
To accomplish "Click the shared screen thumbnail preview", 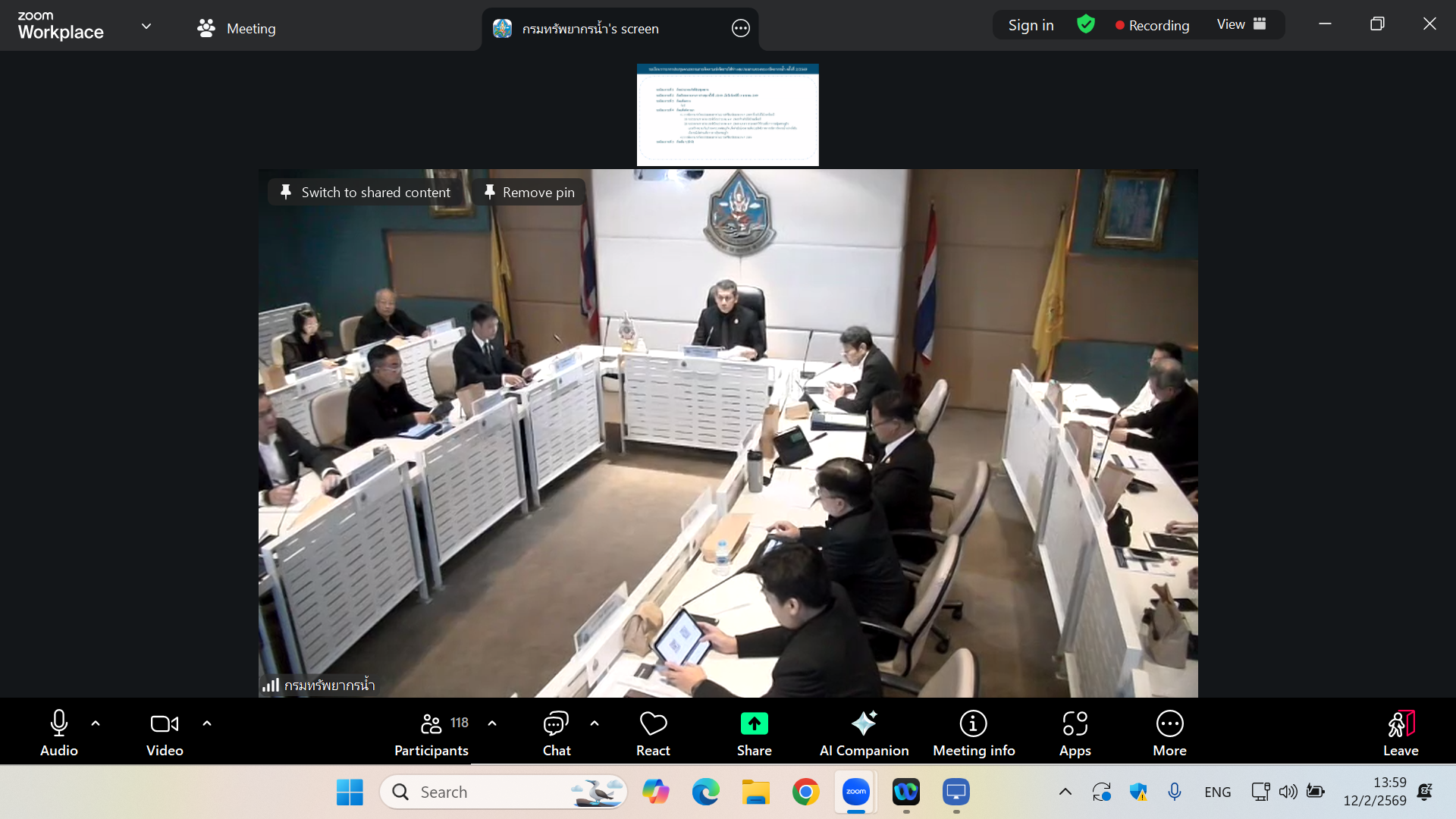I will tap(727, 114).
